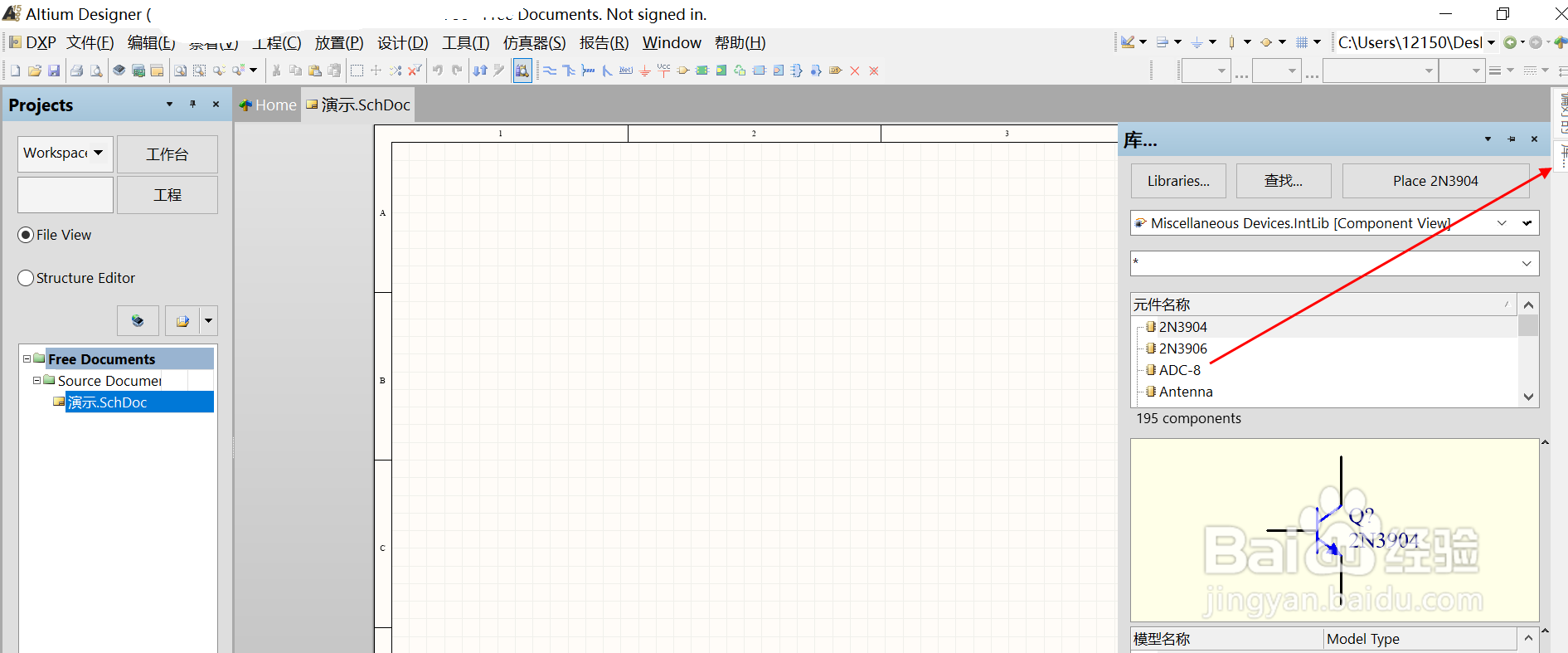Click the 元件名称 column header

(x=1323, y=305)
